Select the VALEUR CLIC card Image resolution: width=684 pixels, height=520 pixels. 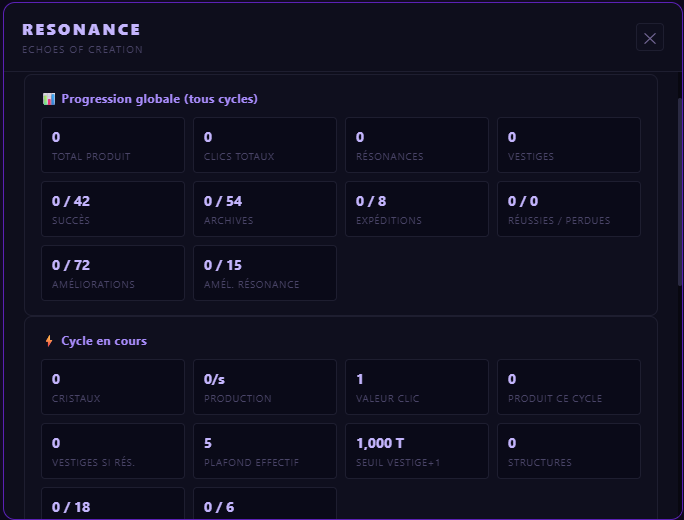417,387
